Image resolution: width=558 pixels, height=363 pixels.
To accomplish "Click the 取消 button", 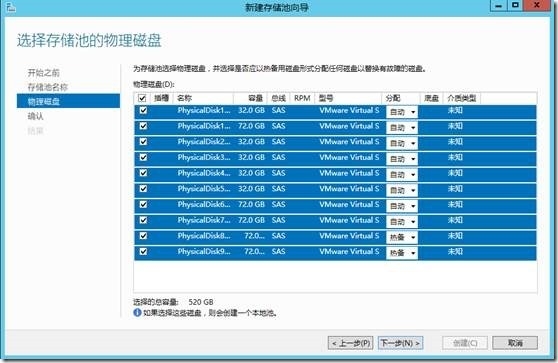I will (515, 343).
